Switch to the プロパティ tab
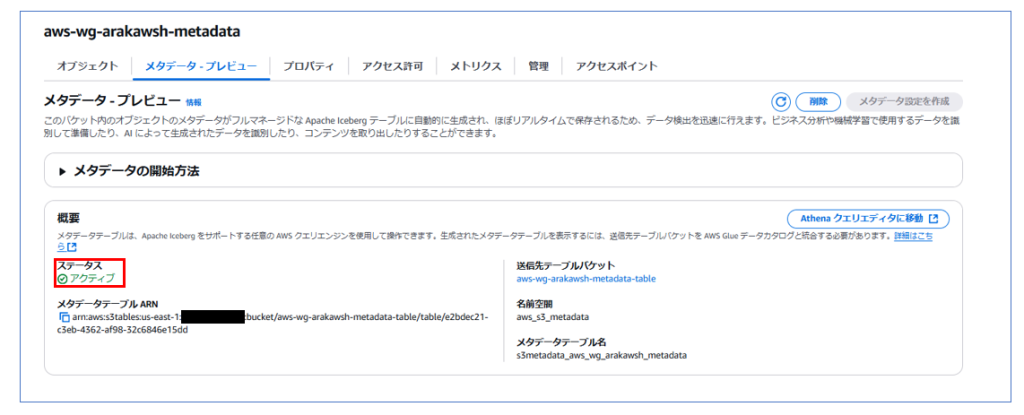 tap(308, 66)
